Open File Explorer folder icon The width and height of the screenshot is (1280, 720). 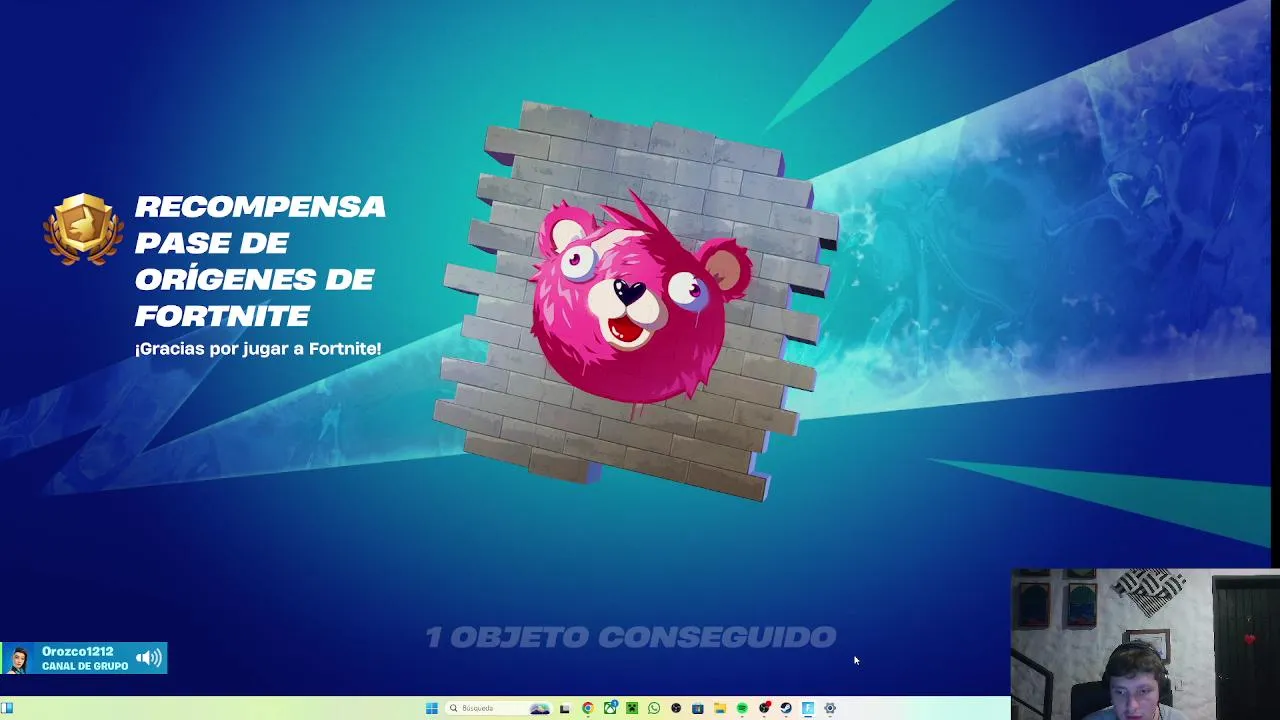720,708
